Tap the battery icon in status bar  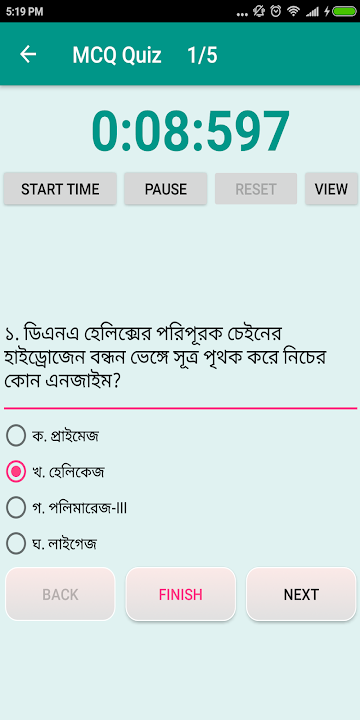click(x=344, y=11)
